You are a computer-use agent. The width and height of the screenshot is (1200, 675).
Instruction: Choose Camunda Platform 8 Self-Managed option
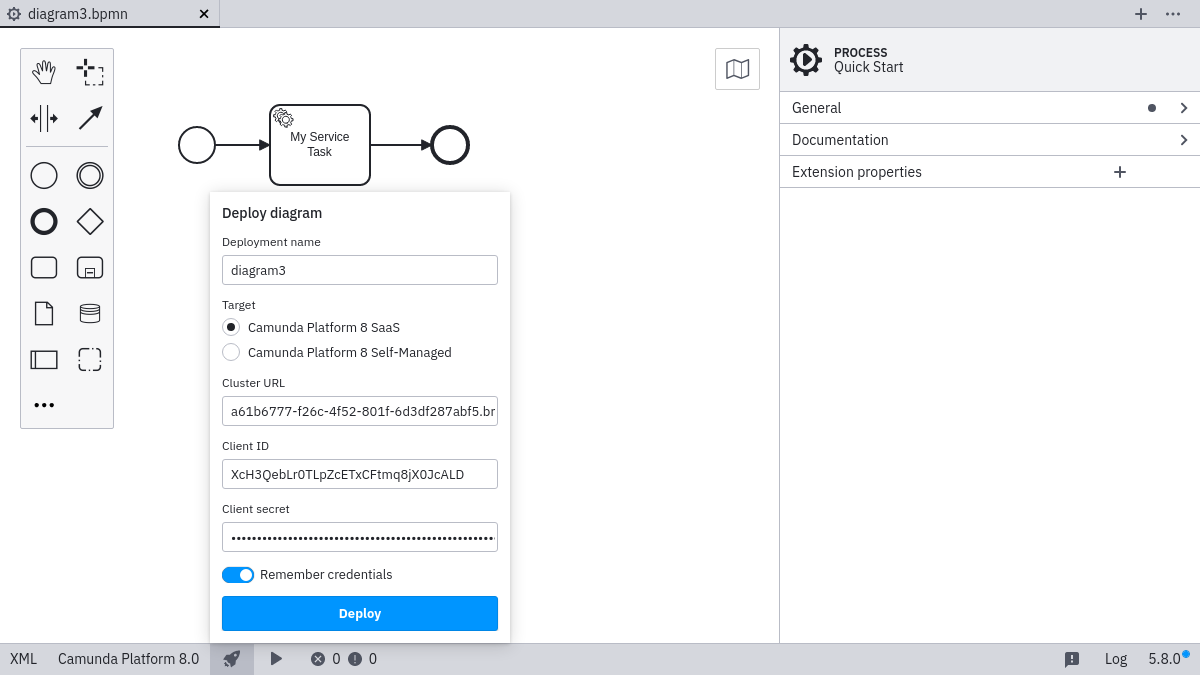[231, 352]
